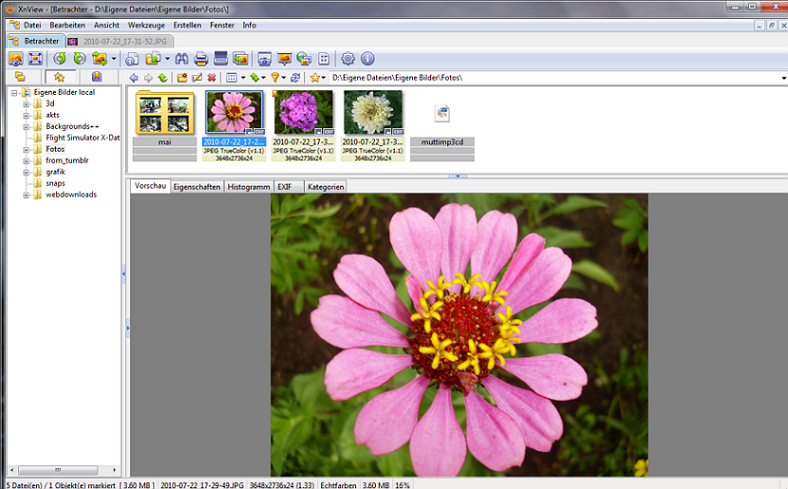Click the binoculars search icon
The height and width of the screenshot is (489, 788).
[181, 59]
